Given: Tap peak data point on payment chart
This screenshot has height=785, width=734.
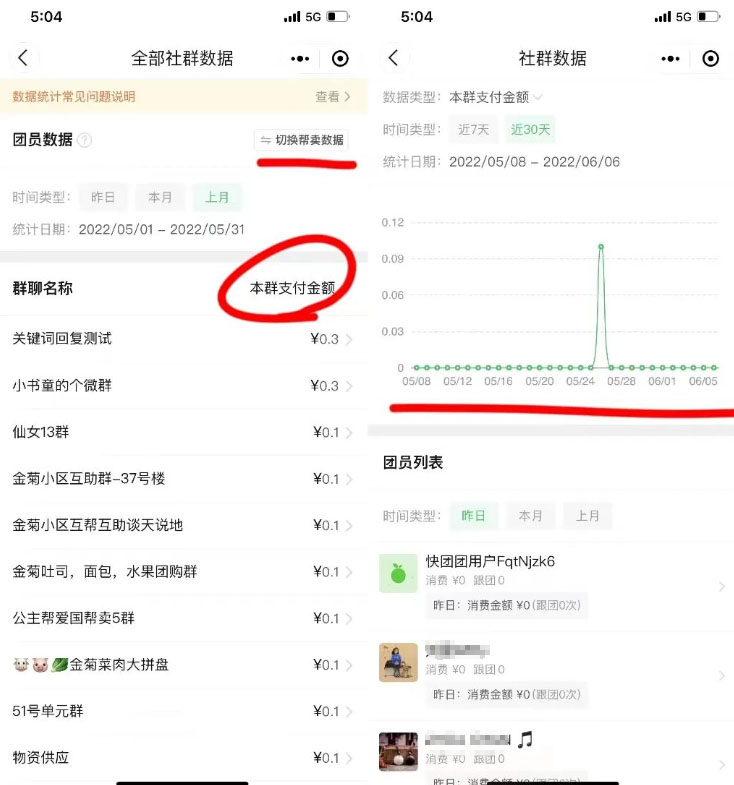Looking at the screenshot, I should 600,246.
